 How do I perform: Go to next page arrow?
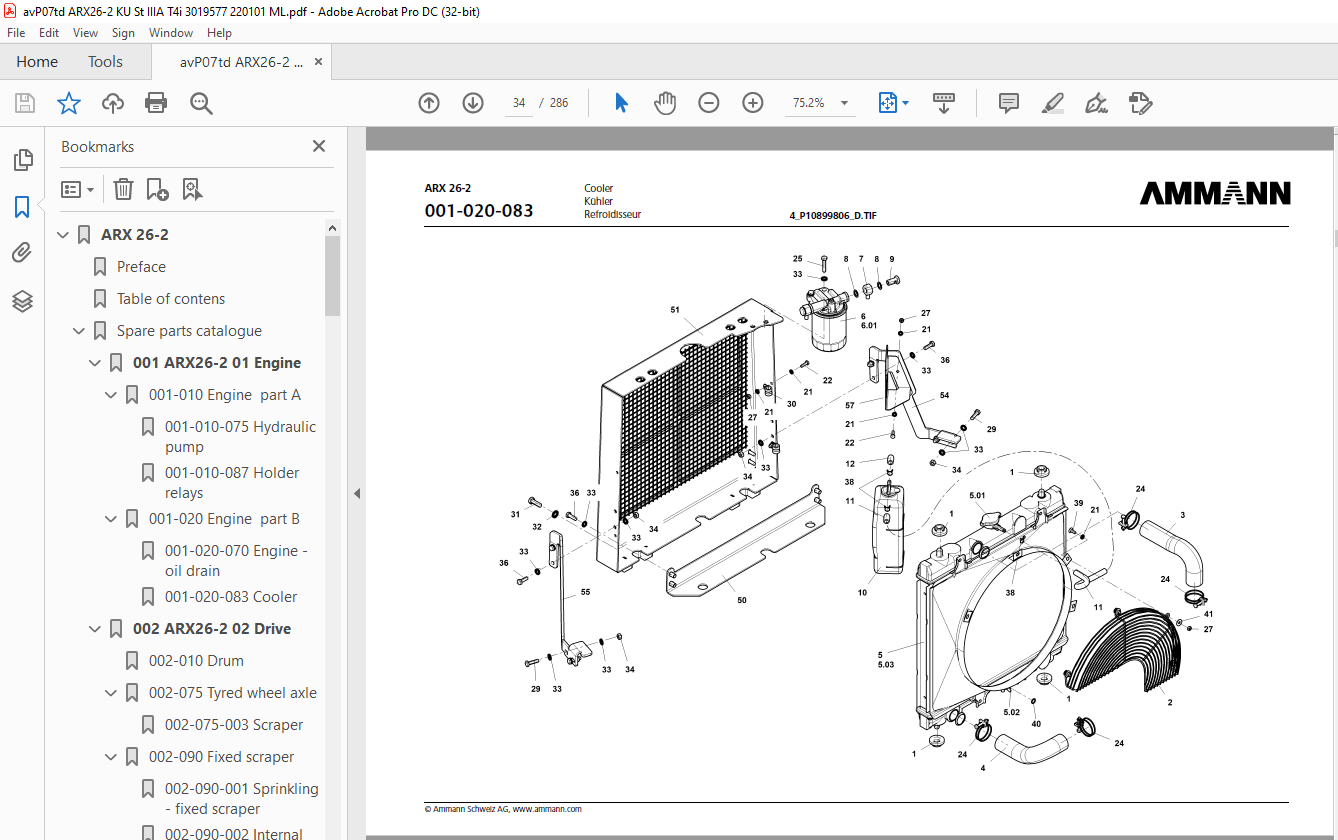tap(473, 103)
